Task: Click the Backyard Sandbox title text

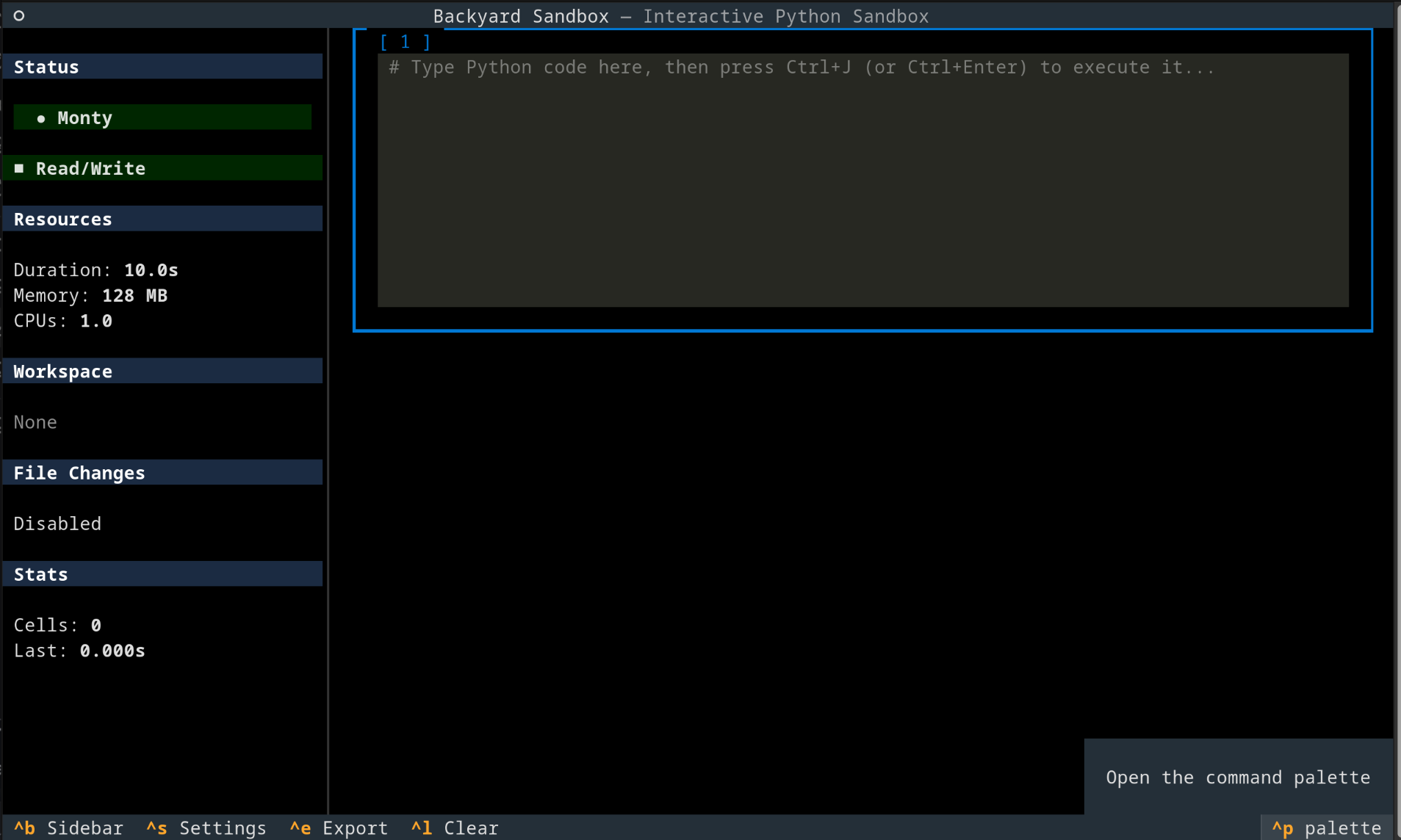Action: pyautogui.click(x=521, y=16)
